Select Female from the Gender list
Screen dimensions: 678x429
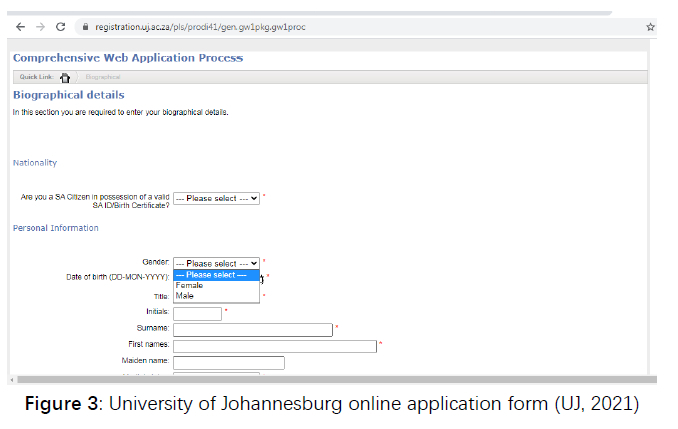(x=189, y=285)
